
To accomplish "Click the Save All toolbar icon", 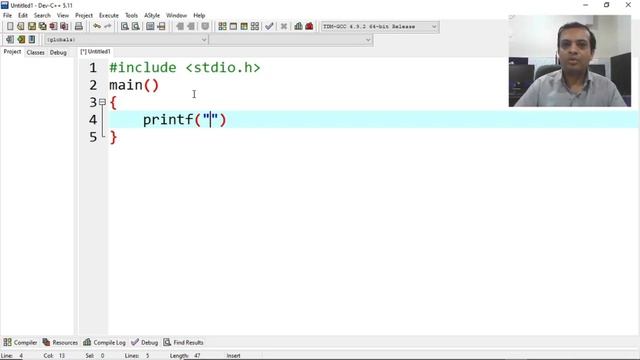I will pos(42,27).
